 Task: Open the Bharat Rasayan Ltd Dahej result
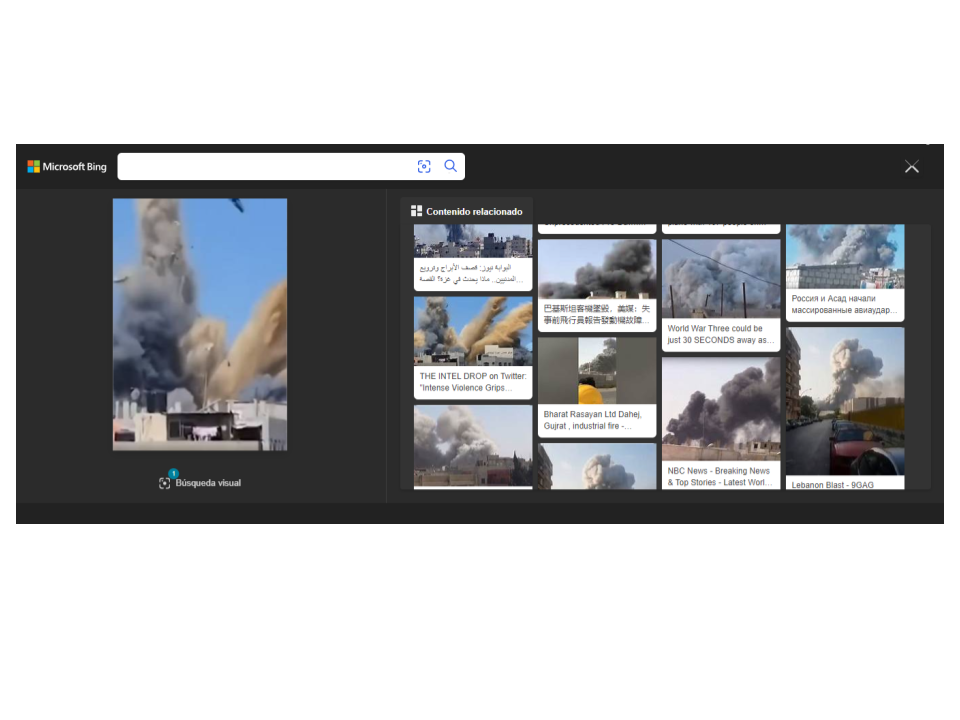(597, 420)
